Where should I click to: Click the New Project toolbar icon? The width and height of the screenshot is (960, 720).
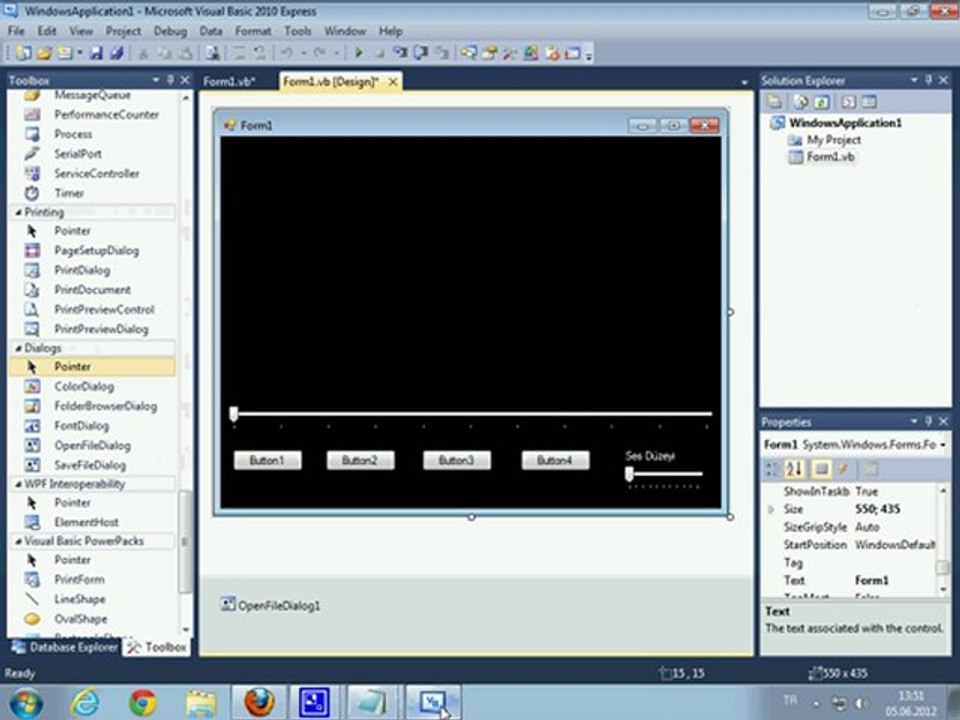pos(23,53)
